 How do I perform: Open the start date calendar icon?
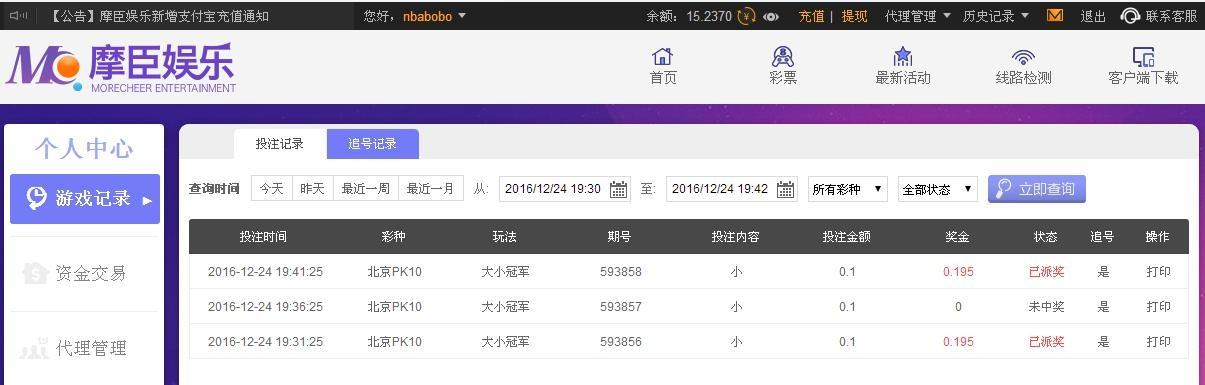click(x=619, y=189)
